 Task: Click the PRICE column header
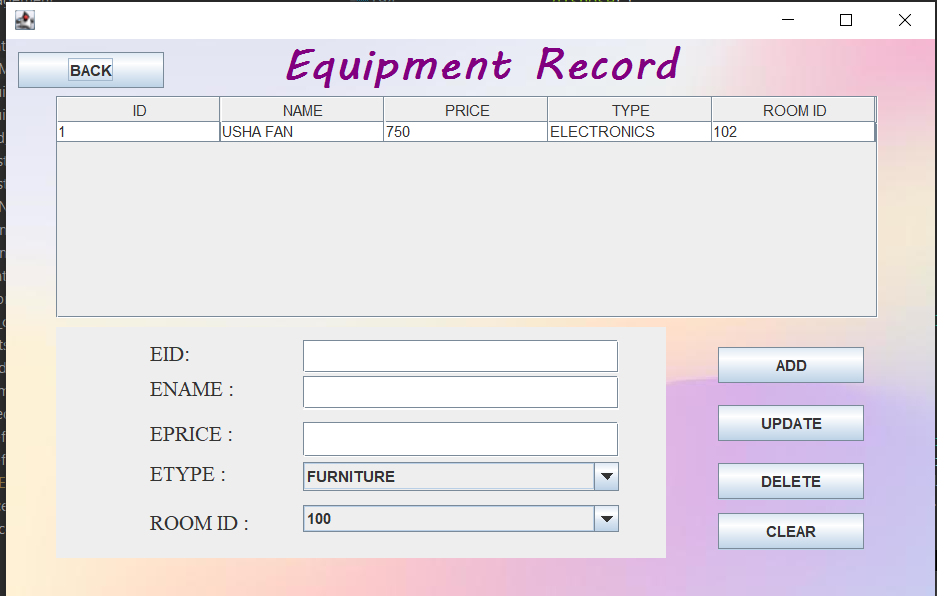click(466, 110)
